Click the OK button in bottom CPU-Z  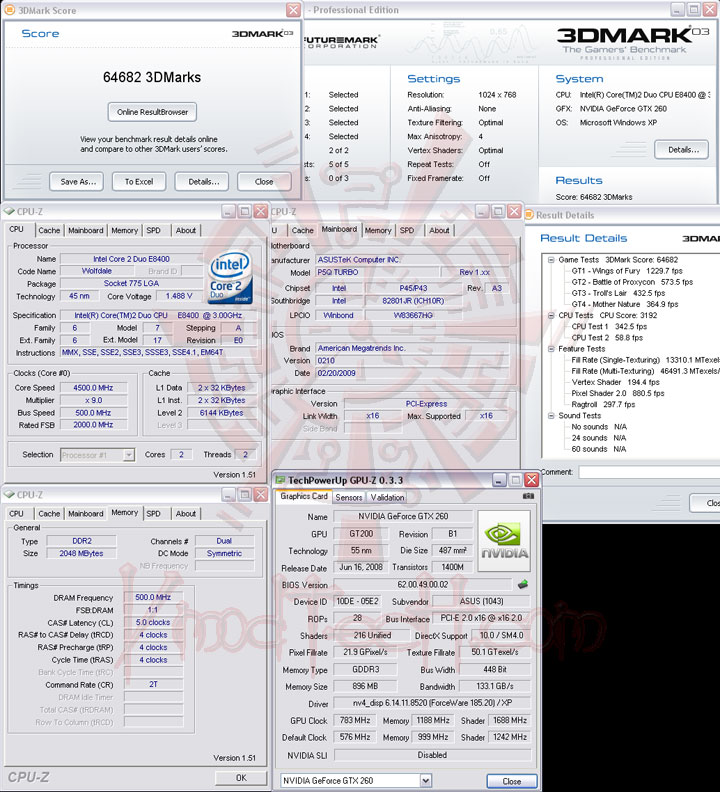[x=241, y=778]
